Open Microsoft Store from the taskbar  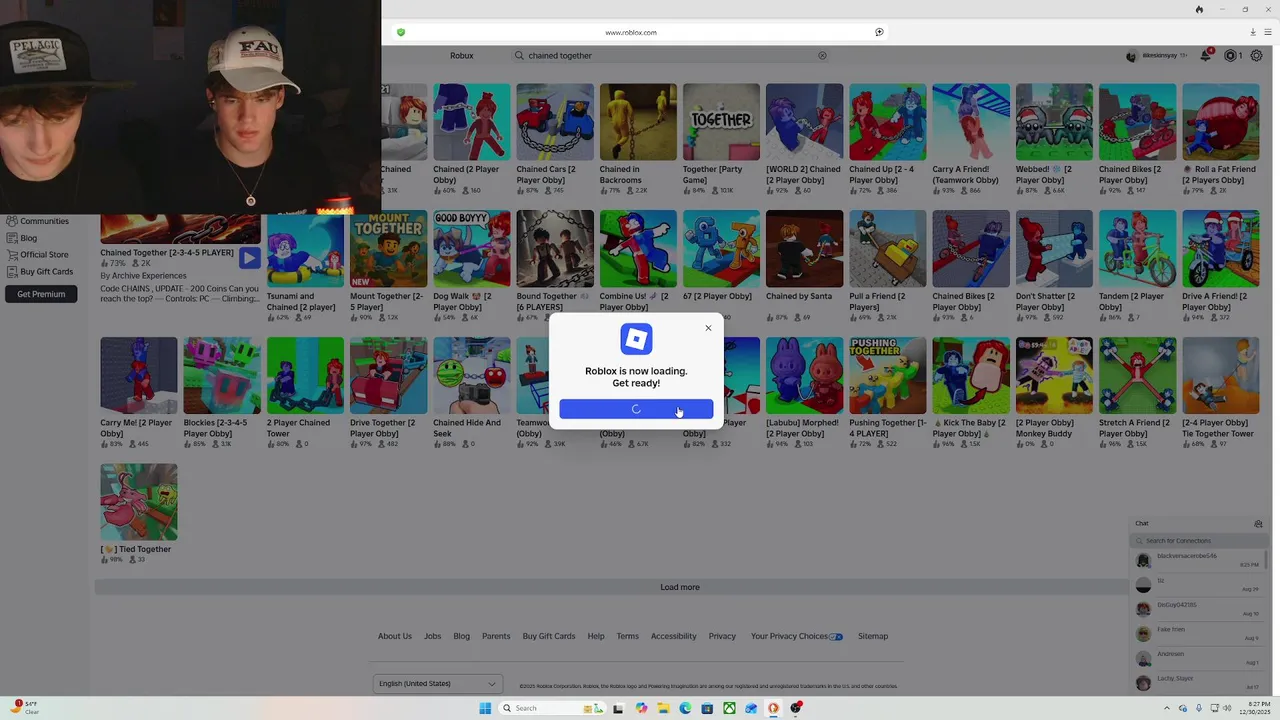coord(707,708)
